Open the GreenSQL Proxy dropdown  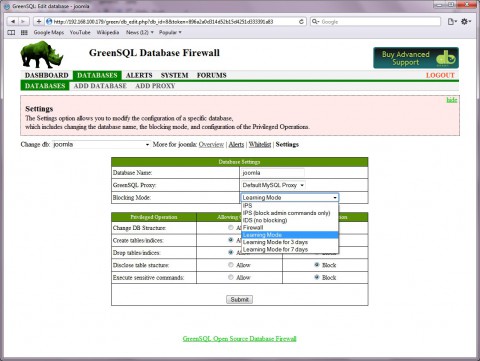273,185
